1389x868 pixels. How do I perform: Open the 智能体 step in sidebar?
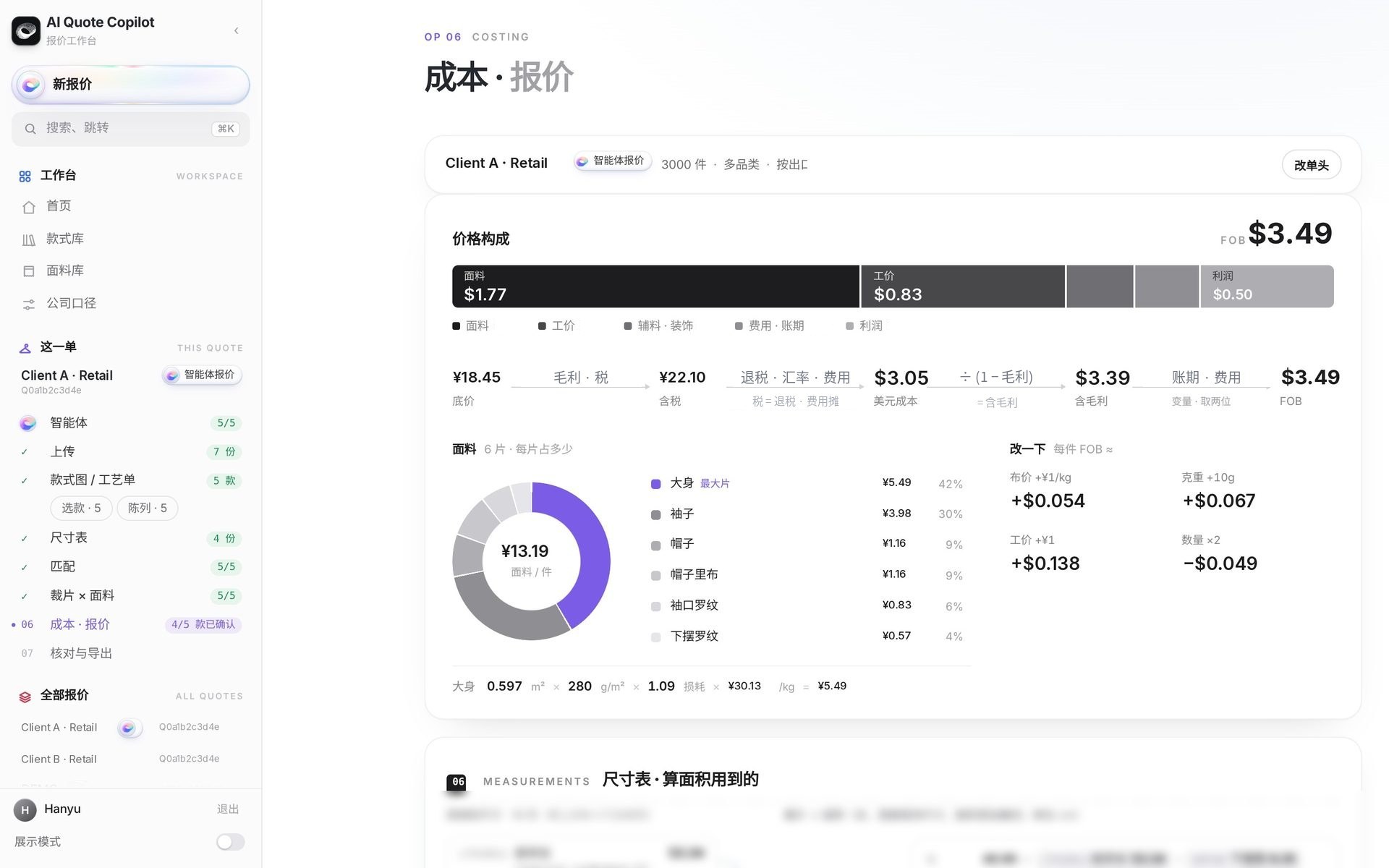pyautogui.click(x=131, y=422)
